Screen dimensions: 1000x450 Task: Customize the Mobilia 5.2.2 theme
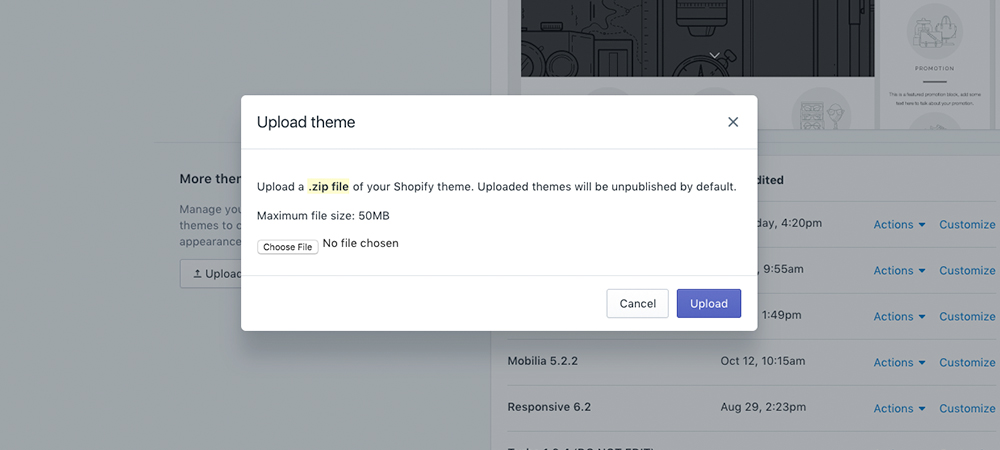(x=967, y=362)
